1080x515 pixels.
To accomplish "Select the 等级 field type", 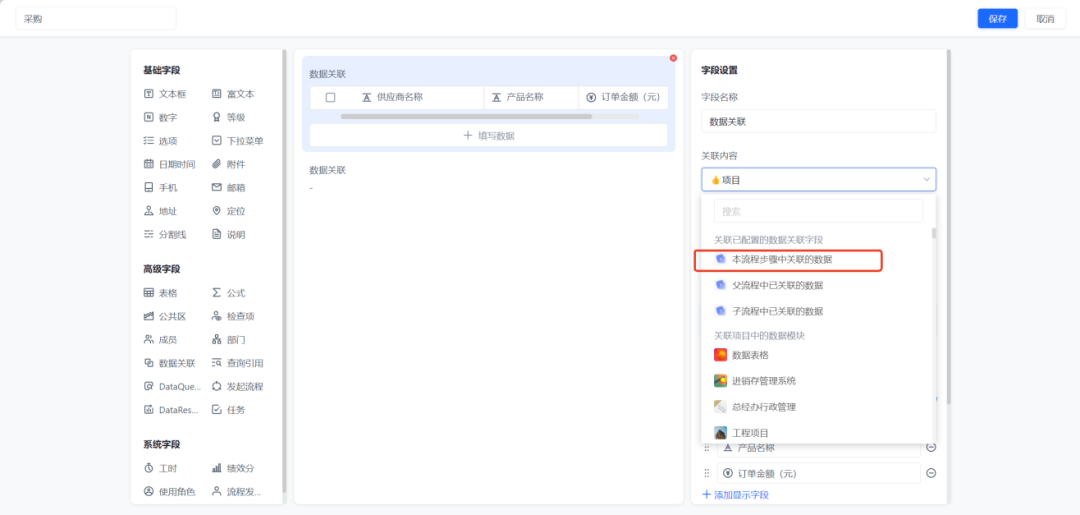I will (x=229, y=117).
